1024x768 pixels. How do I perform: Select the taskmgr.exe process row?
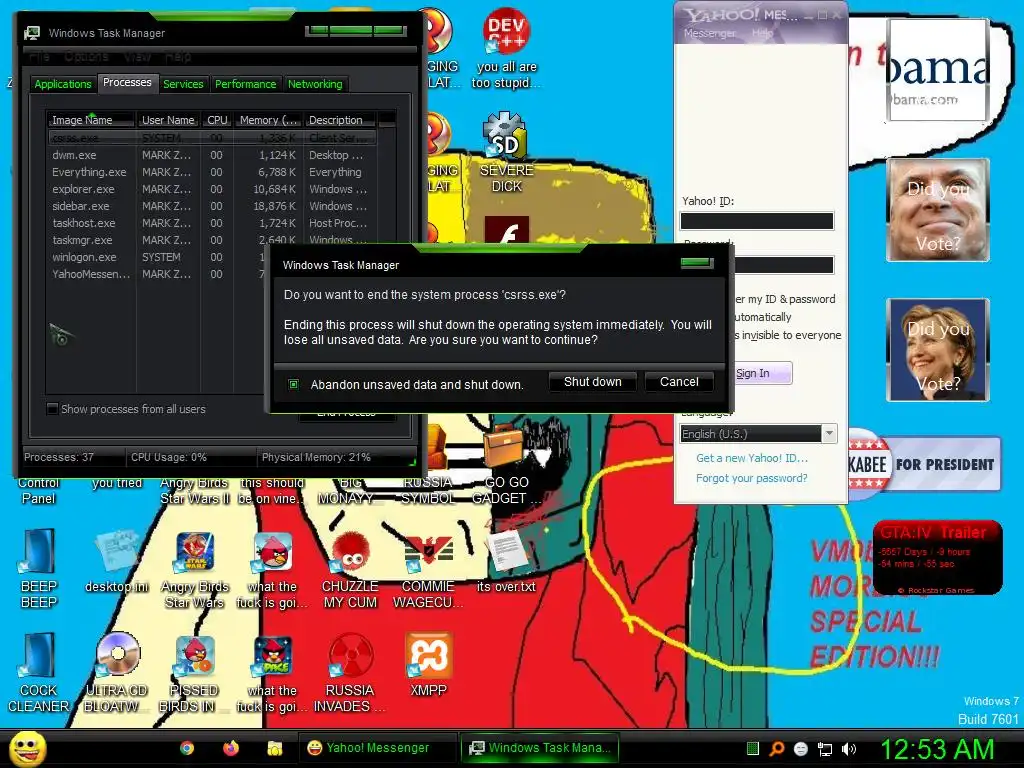pos(212,240)
